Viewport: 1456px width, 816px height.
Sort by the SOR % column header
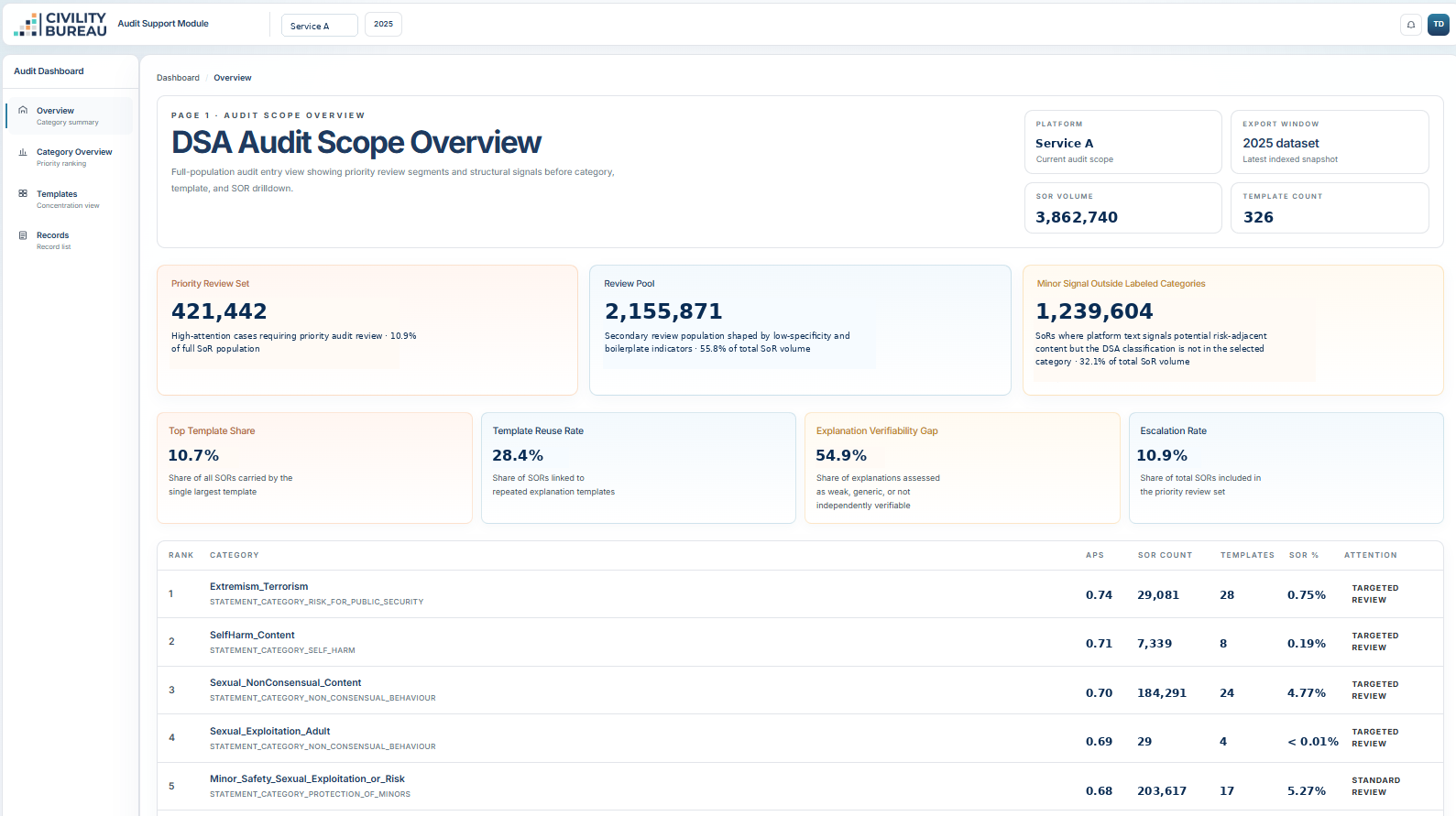click(x=1304, y=555)
